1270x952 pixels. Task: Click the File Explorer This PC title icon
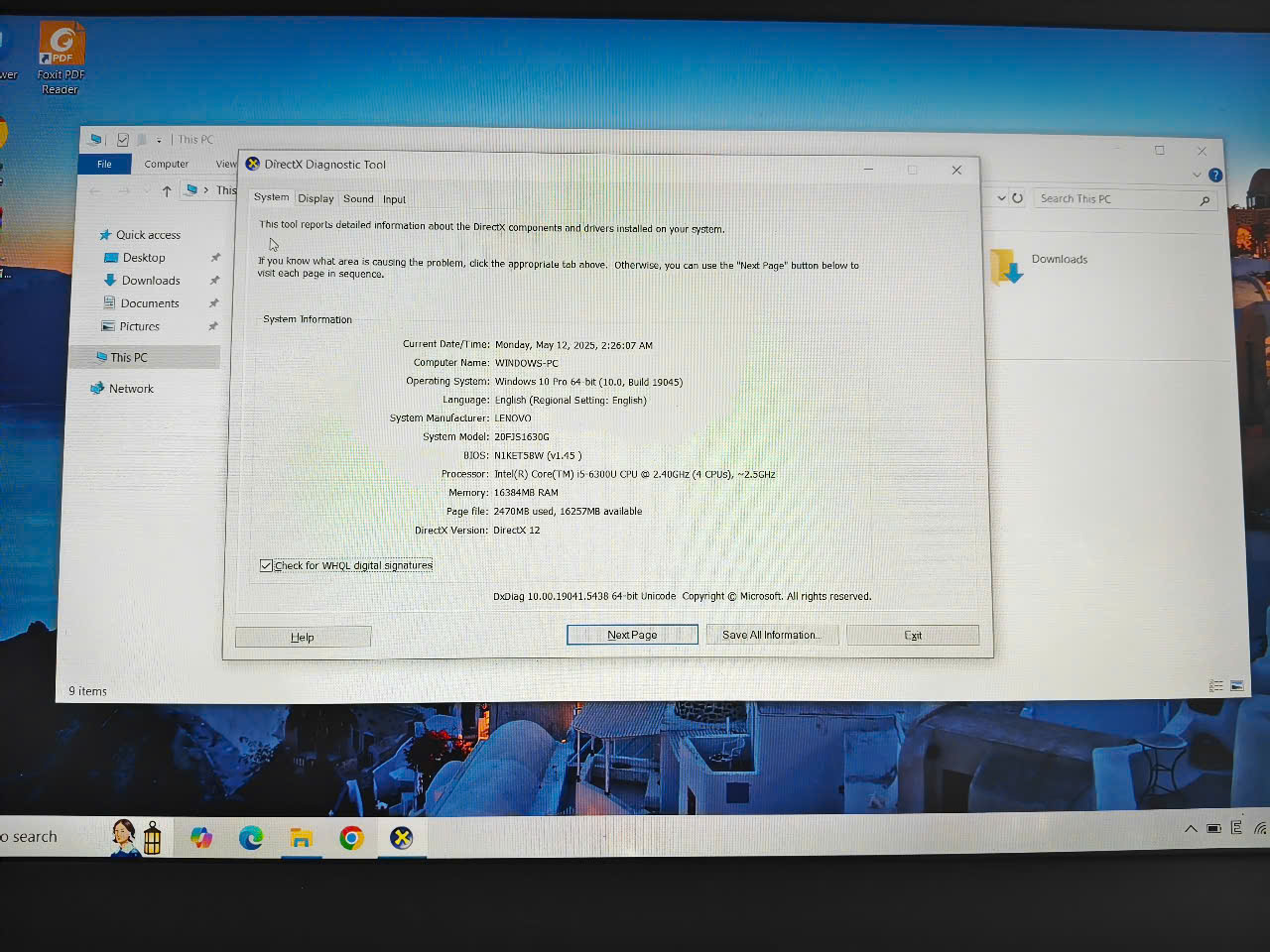pyautogui.click(x=96, y=139)
